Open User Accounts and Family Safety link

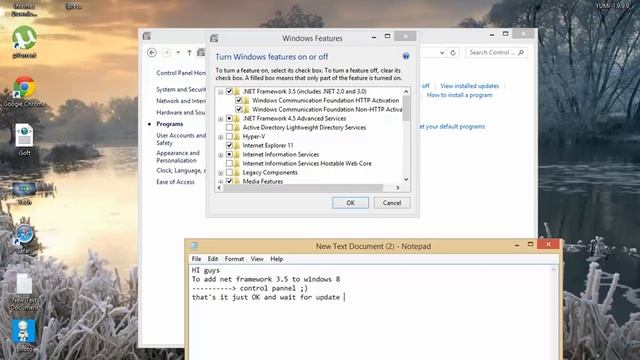[181, 139]
